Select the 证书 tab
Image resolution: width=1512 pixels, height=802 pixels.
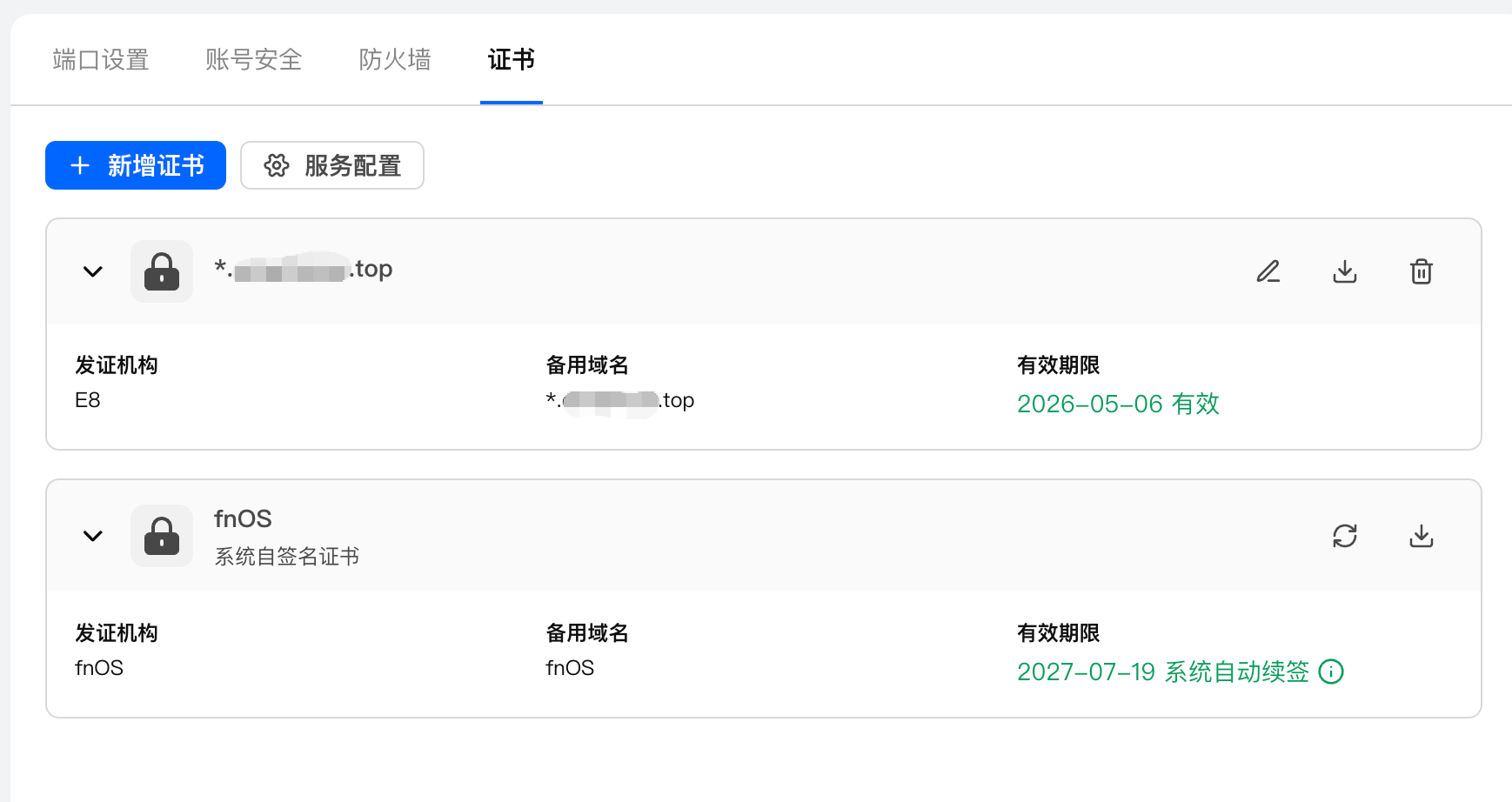click(512, 59)
